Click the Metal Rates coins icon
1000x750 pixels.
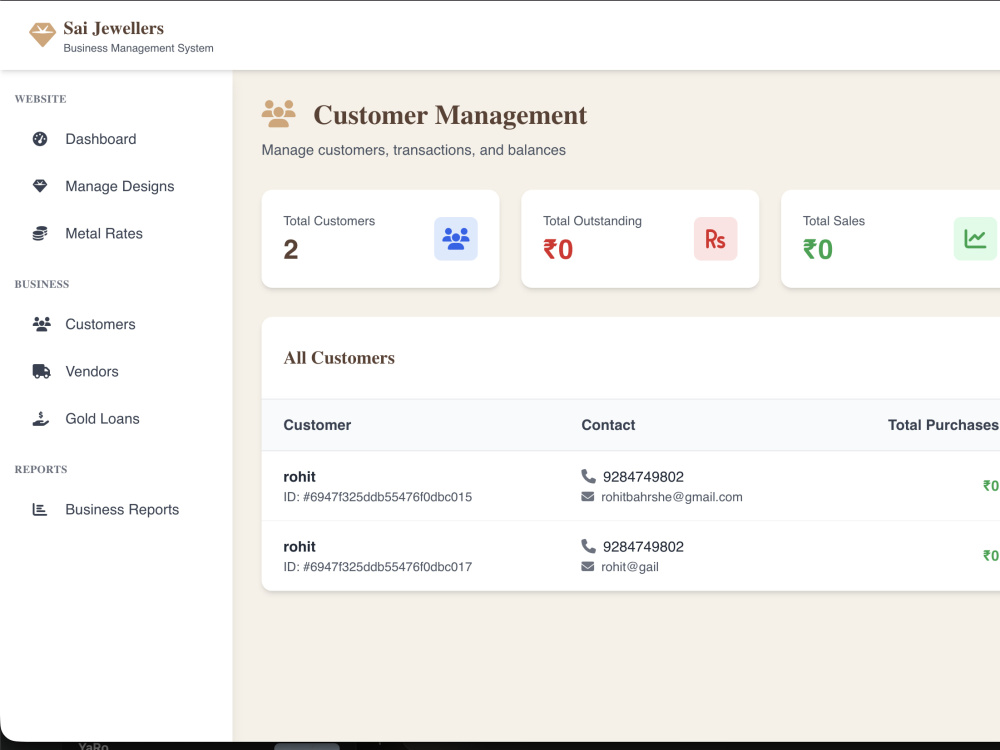40,233
